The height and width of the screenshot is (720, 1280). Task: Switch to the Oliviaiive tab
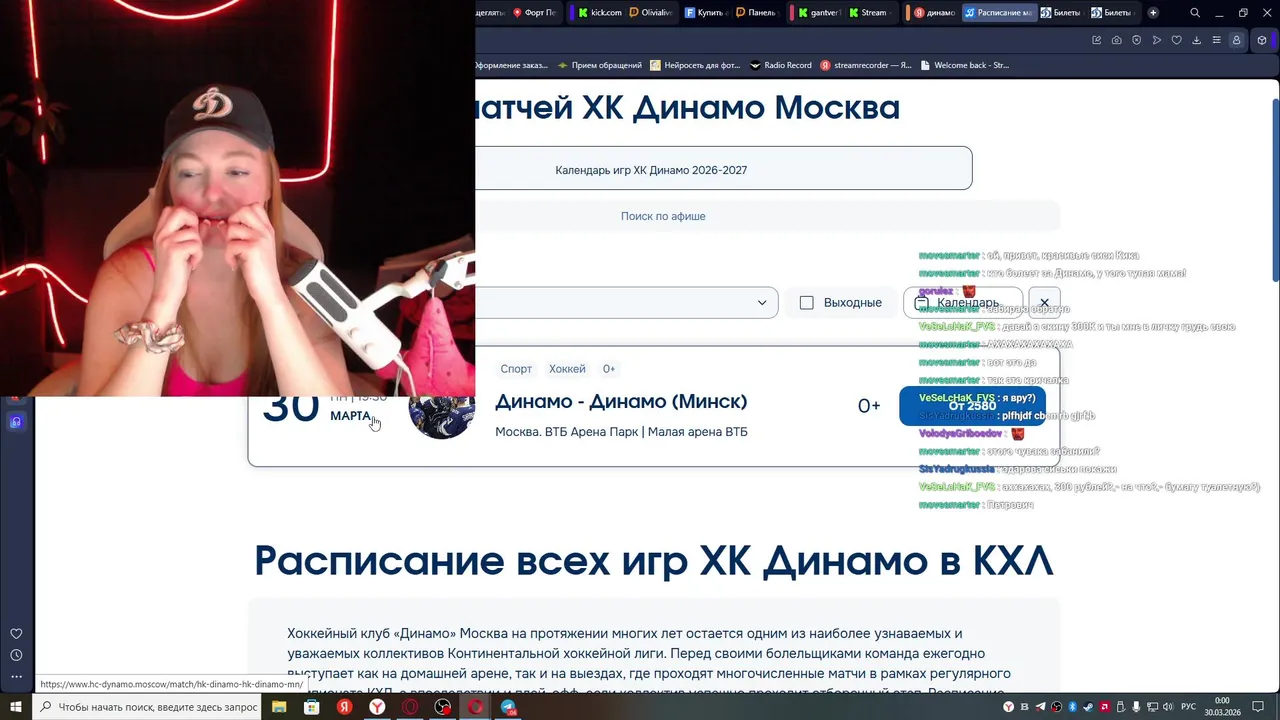pyautogui.click(x=651, y=13)
